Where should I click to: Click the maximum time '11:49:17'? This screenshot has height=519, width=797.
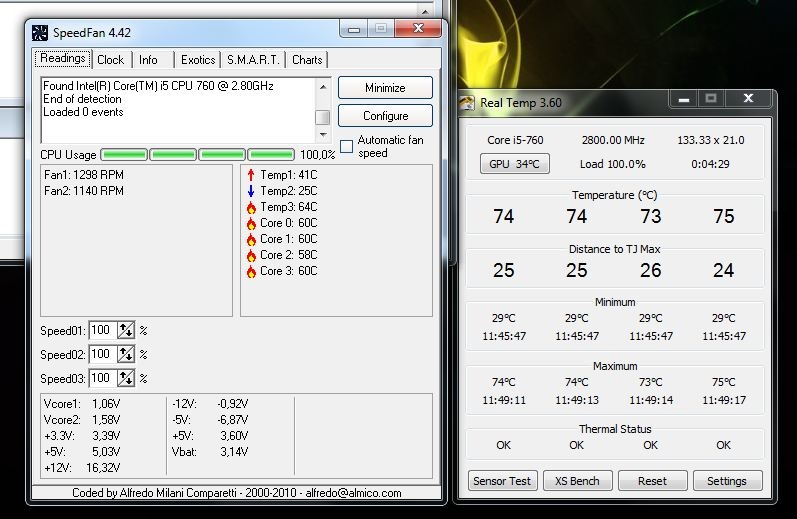(724, 401)
